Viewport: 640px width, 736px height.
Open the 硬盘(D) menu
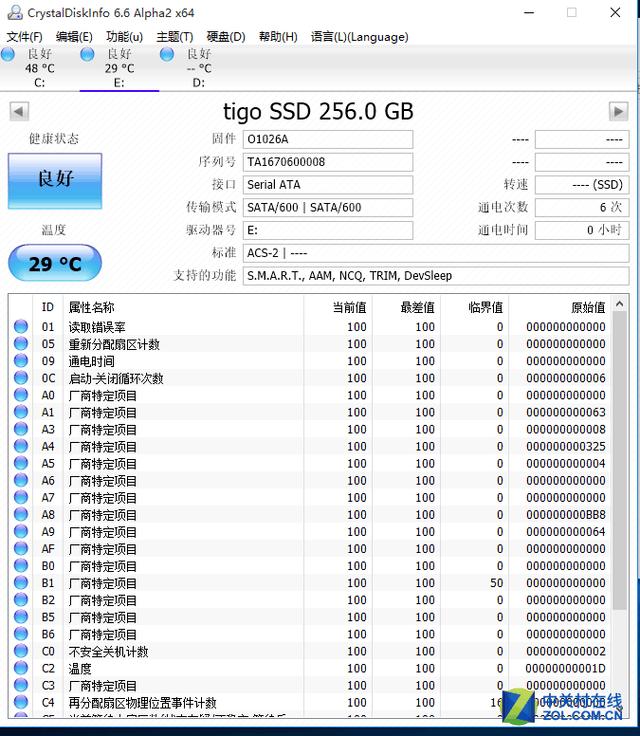coord(226,37)
